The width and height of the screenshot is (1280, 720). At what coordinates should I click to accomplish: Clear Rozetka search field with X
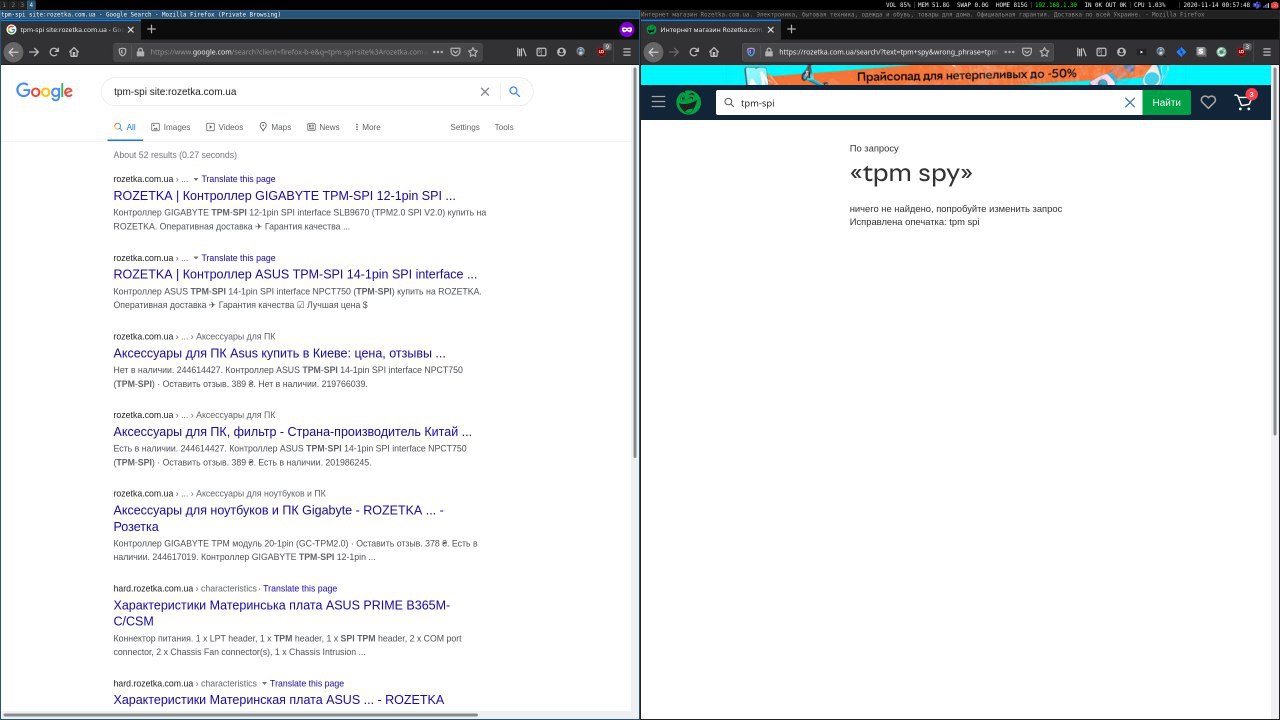coord(1130,103)
